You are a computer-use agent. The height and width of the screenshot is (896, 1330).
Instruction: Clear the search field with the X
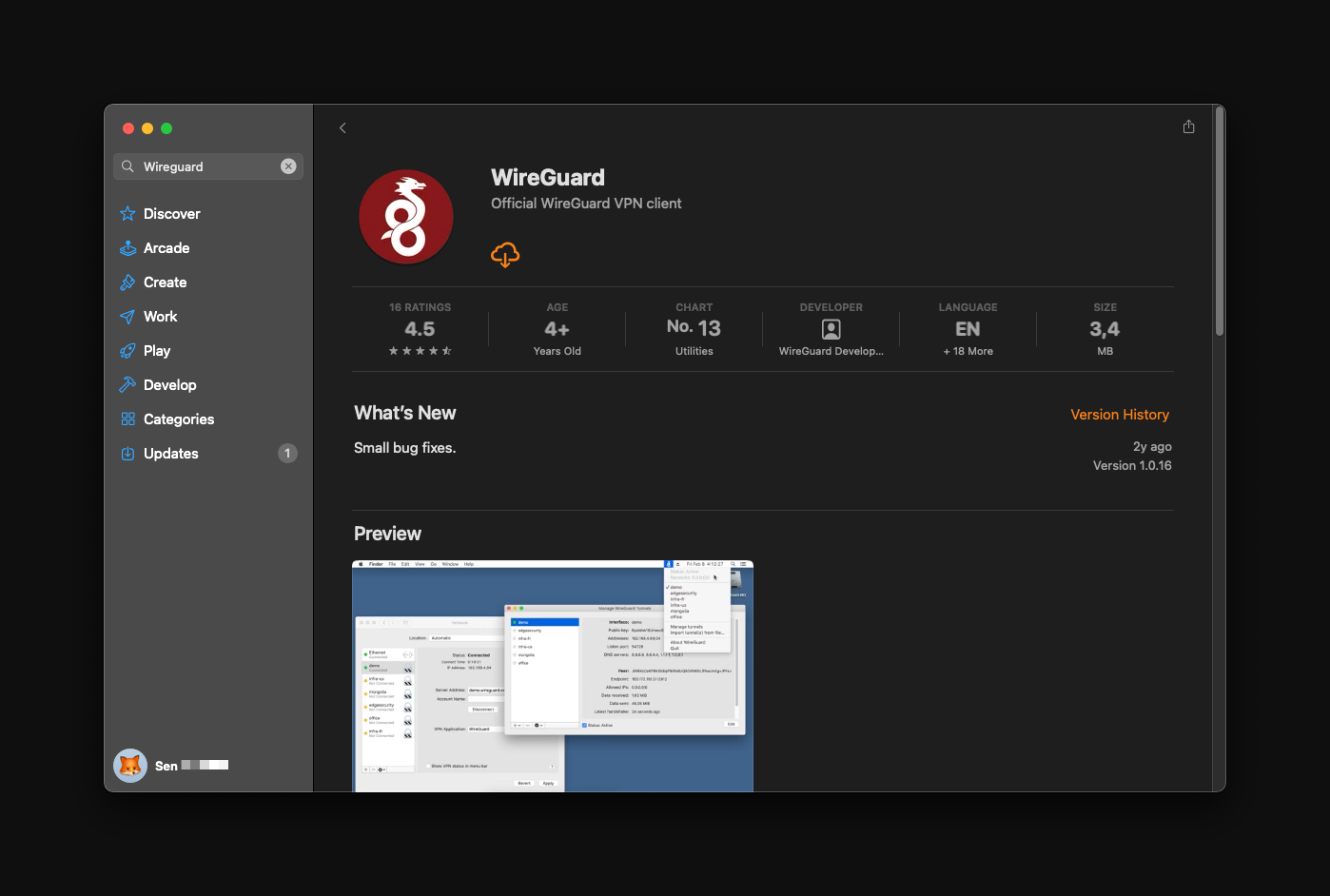[288, 166]
